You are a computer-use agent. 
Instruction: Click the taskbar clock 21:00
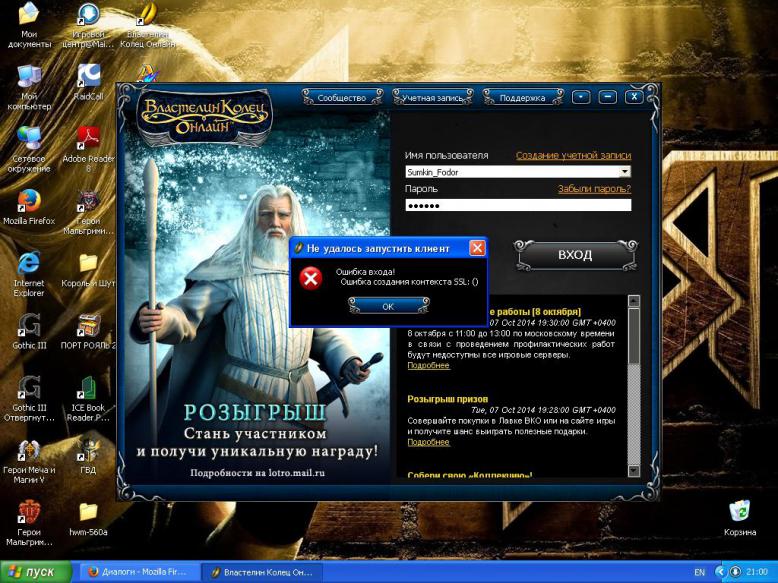tap(756, 572)
